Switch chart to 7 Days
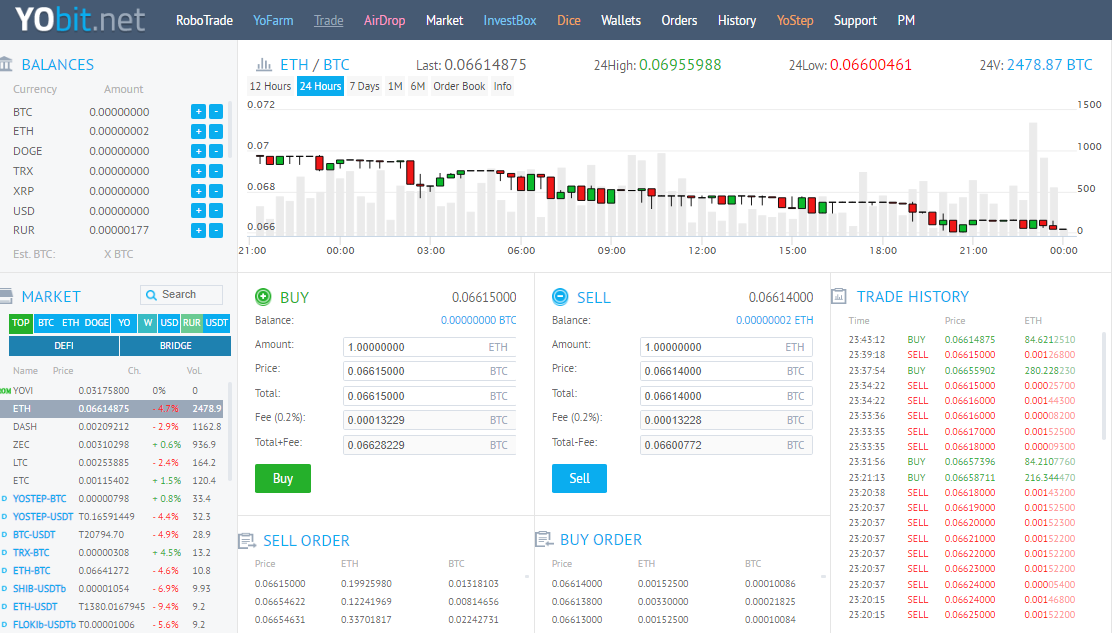The width and height of the screenshot is (1112, 633). point(365,86)
